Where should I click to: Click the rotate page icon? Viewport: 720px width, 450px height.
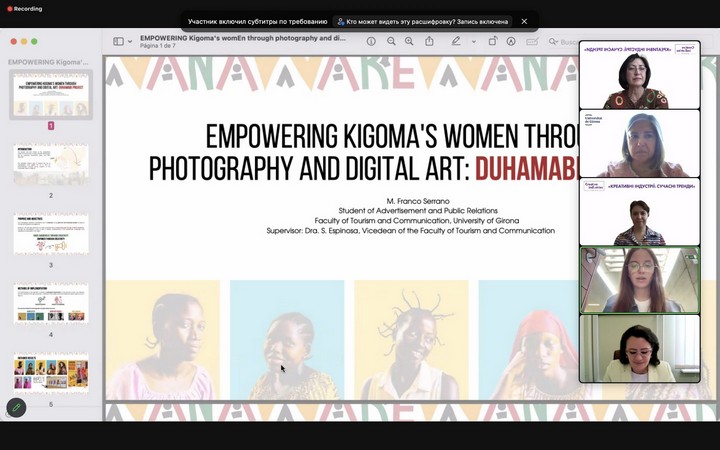[x=492, y=41]
